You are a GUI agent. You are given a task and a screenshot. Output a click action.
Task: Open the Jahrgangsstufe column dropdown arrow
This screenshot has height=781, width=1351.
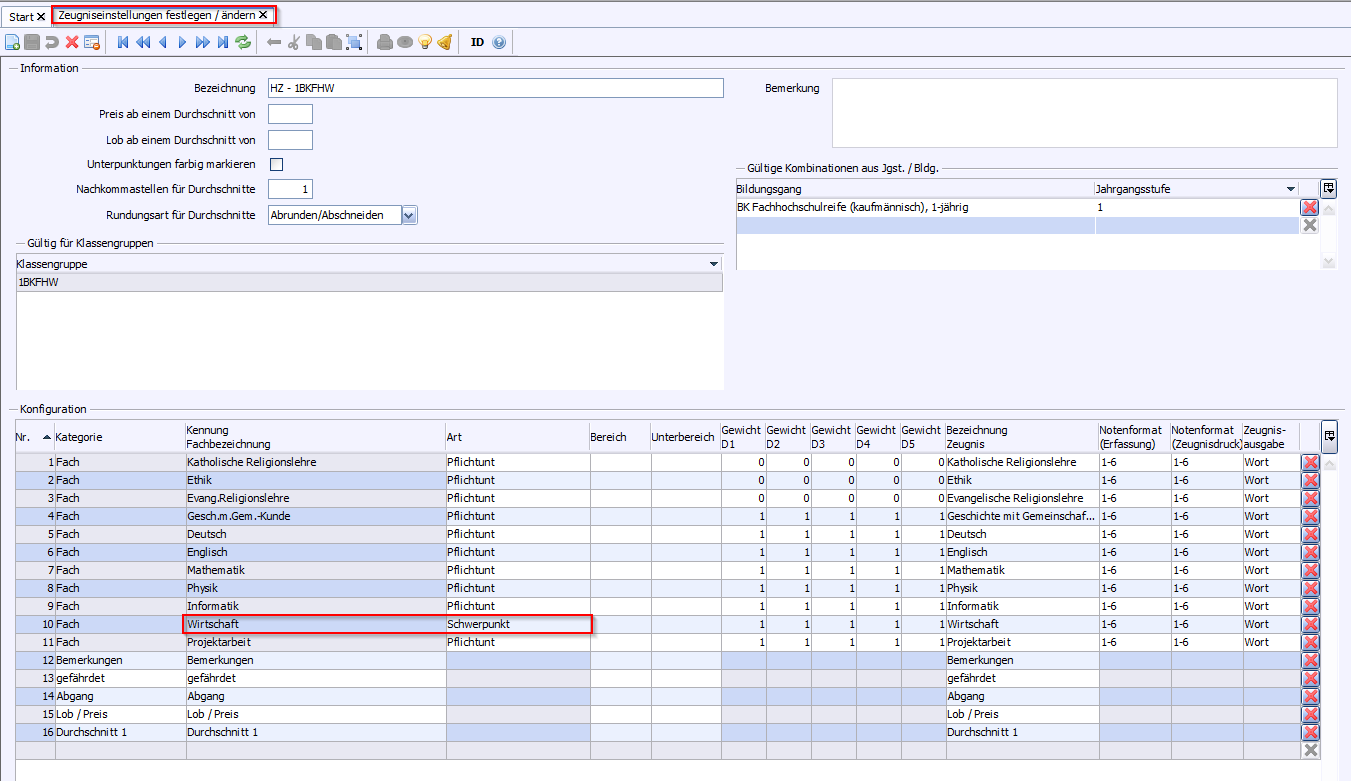pyautogui.click(x=1290, y=188)
